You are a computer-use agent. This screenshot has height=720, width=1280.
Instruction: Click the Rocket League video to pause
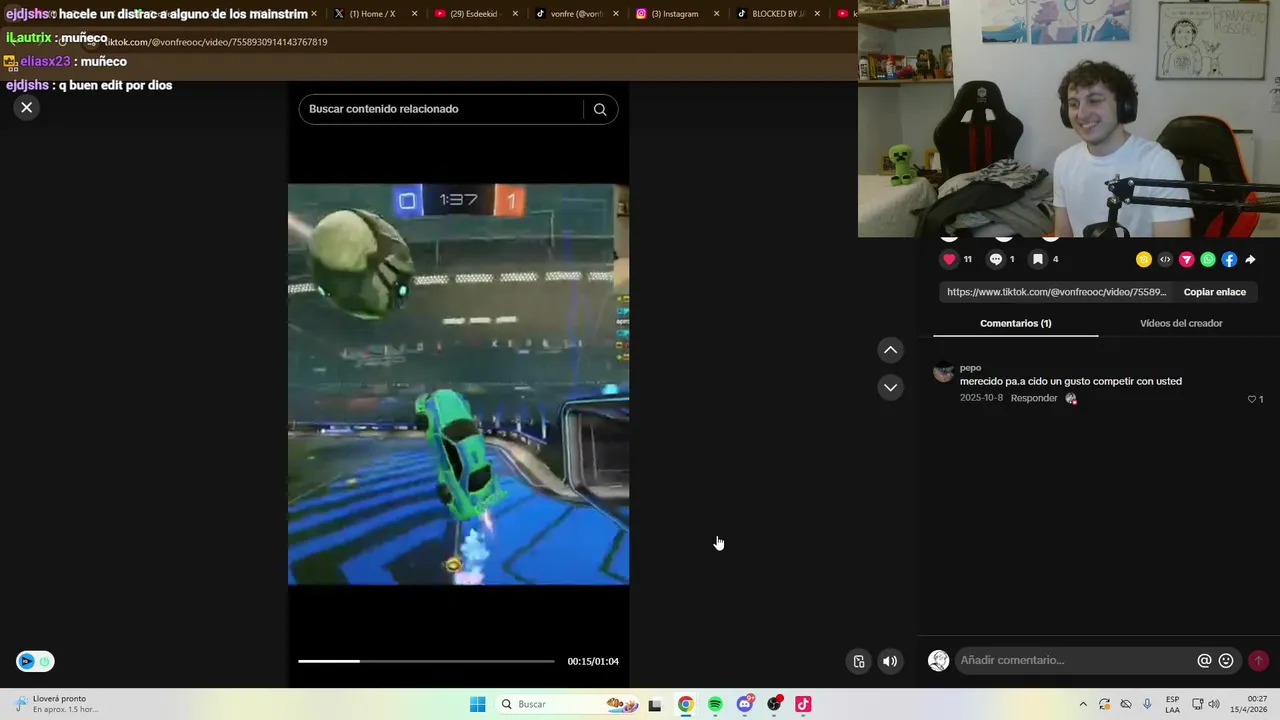[x=458, y=384]
